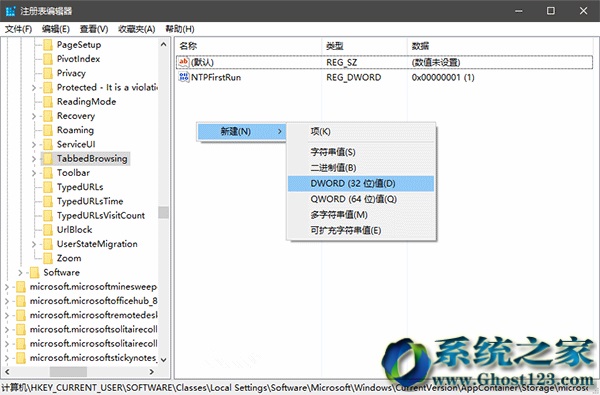Screen dimensions: 600x395
Task: Click the ServiceUI folder icon
Action: (x=48, y=144)
